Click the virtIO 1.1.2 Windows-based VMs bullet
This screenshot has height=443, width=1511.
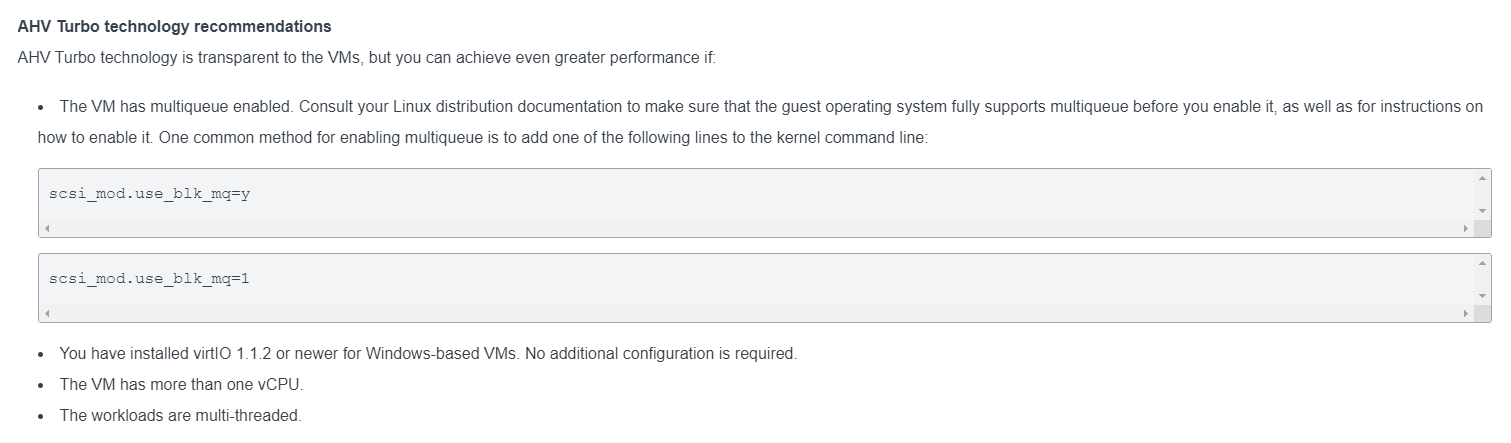(428, 354)
